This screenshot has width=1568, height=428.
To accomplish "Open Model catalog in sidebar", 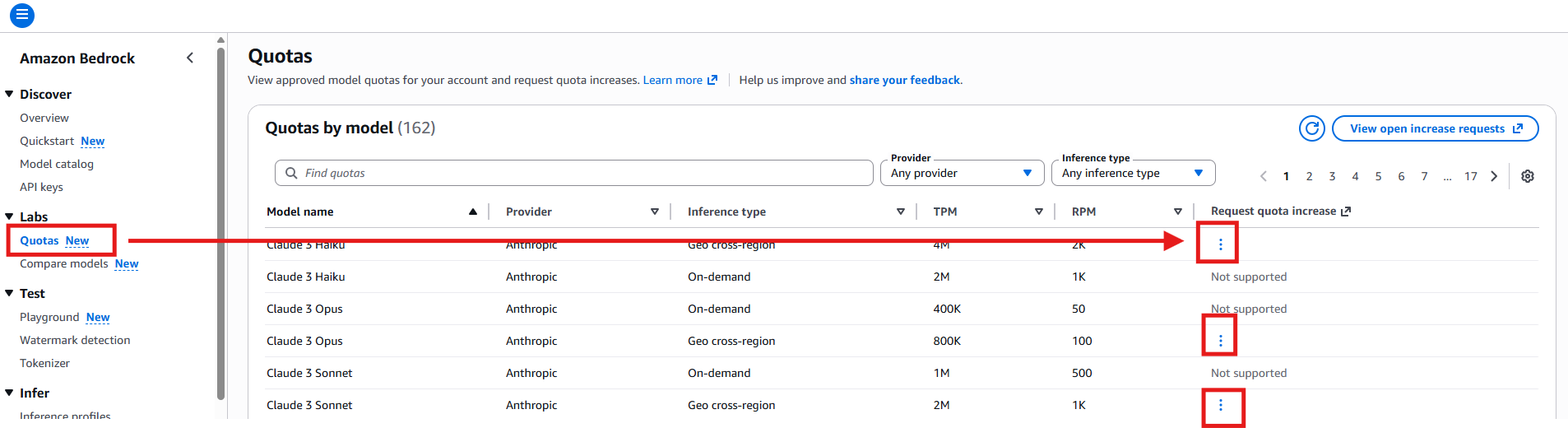I will coord(57,164).
